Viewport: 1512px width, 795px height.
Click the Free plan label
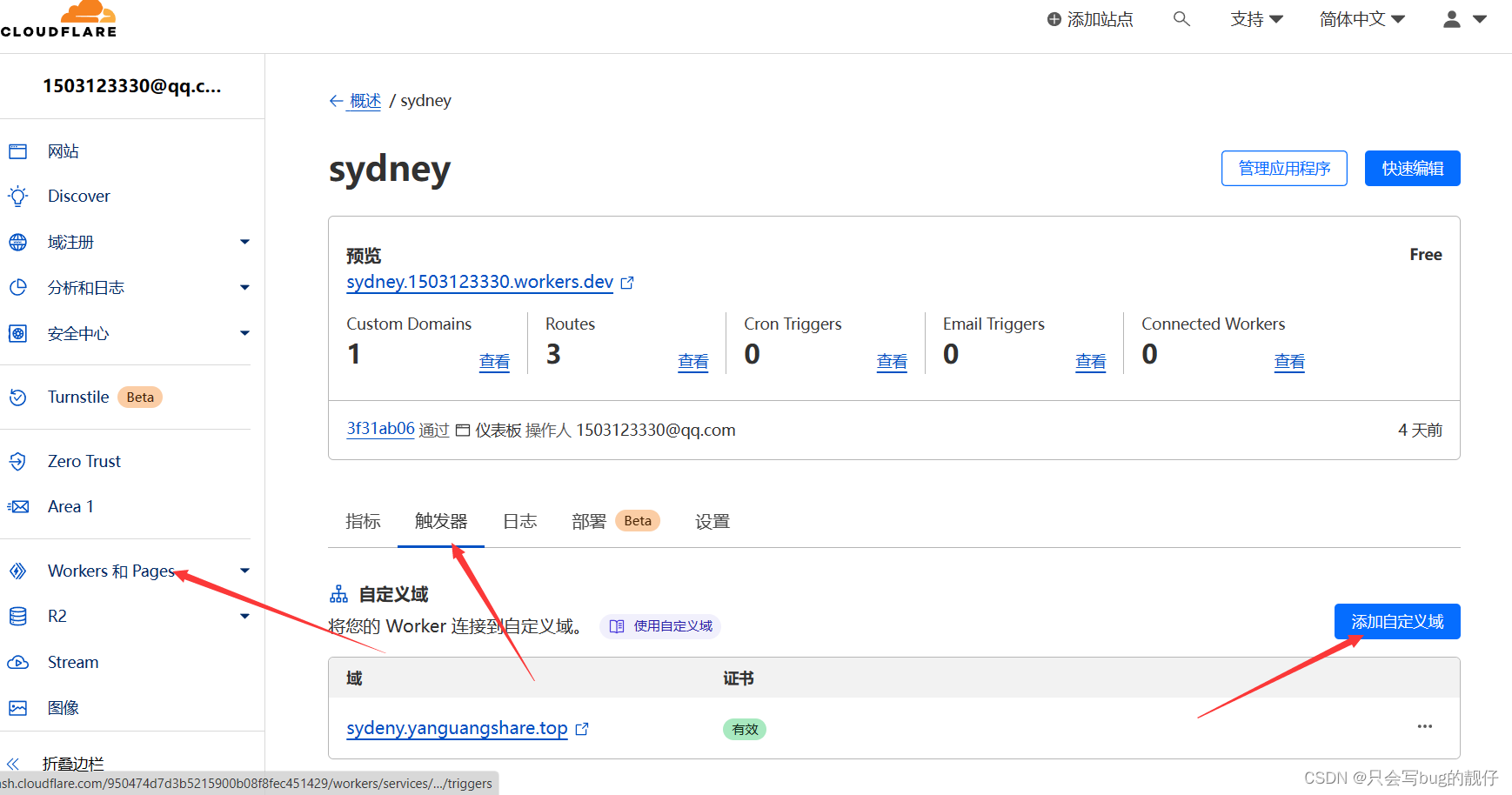coord(1426,255)
